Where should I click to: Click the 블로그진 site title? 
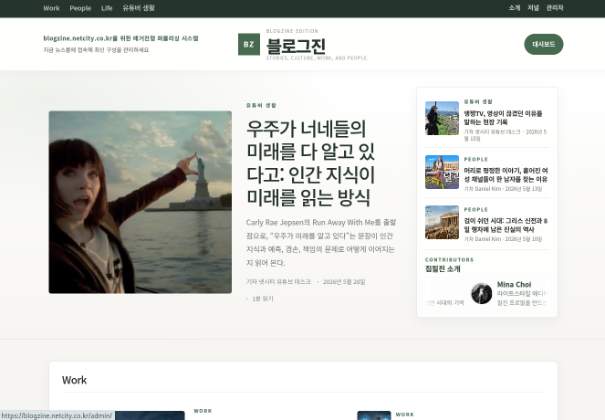296,46
